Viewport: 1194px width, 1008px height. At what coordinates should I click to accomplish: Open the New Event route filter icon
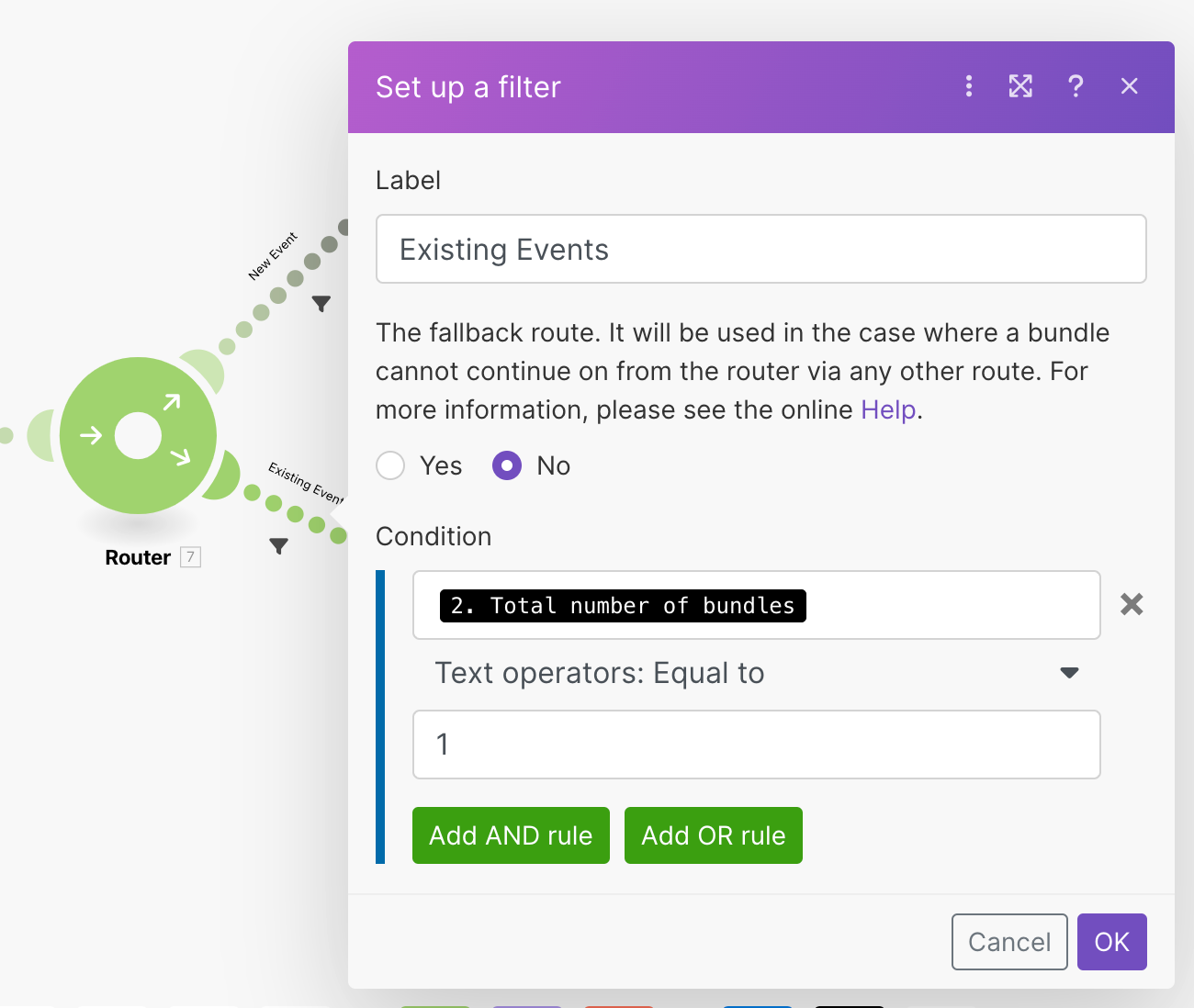coord(321,303)
